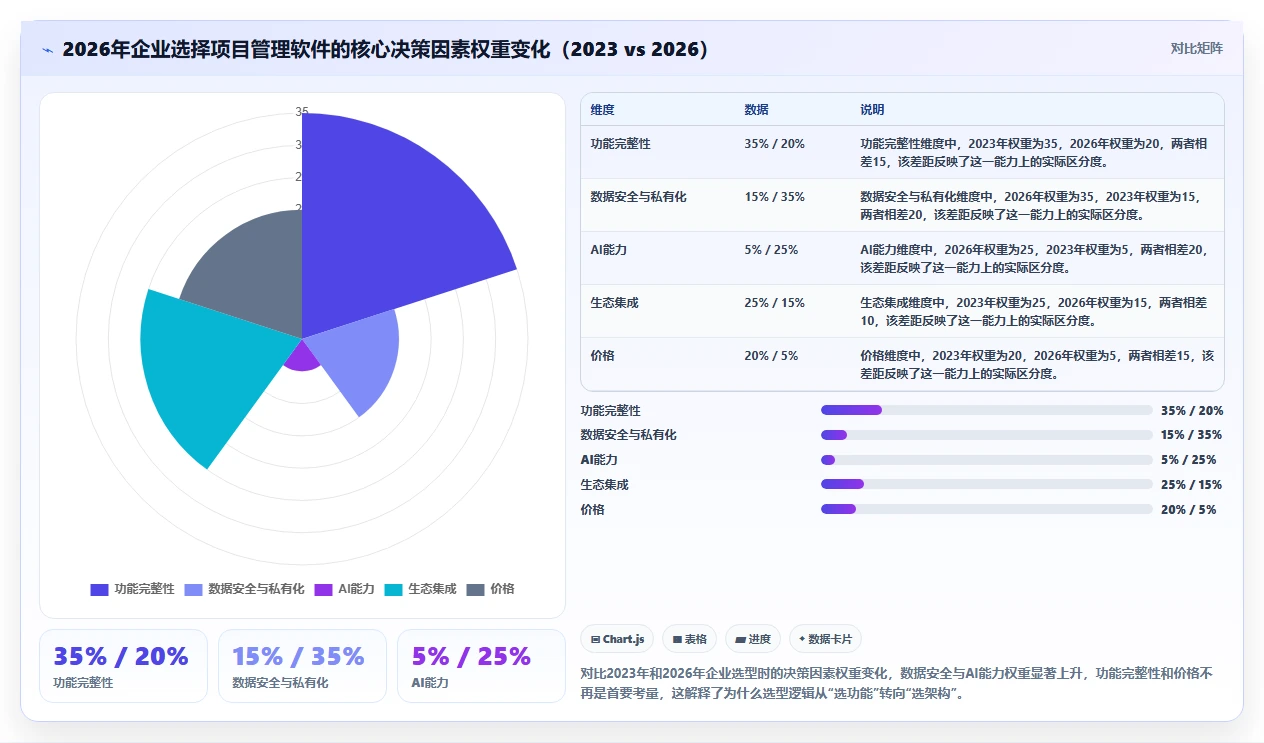Click the 生态集成 progress list label

605,484
